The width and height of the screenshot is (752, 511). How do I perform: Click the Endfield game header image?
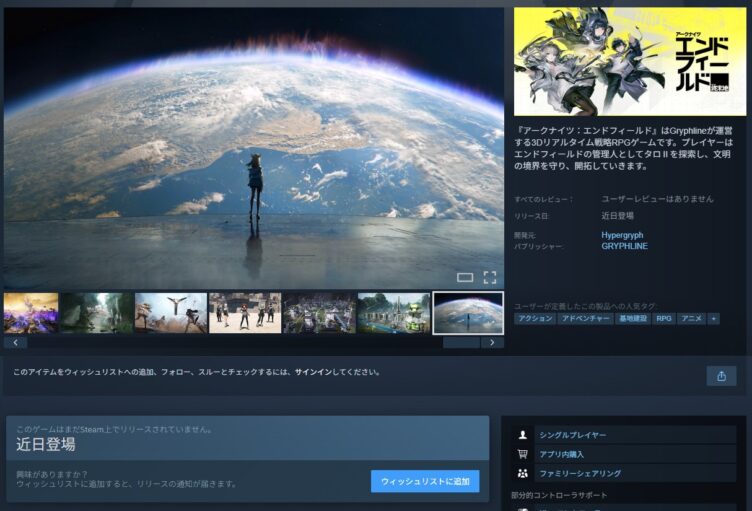(x=630, y=61)
